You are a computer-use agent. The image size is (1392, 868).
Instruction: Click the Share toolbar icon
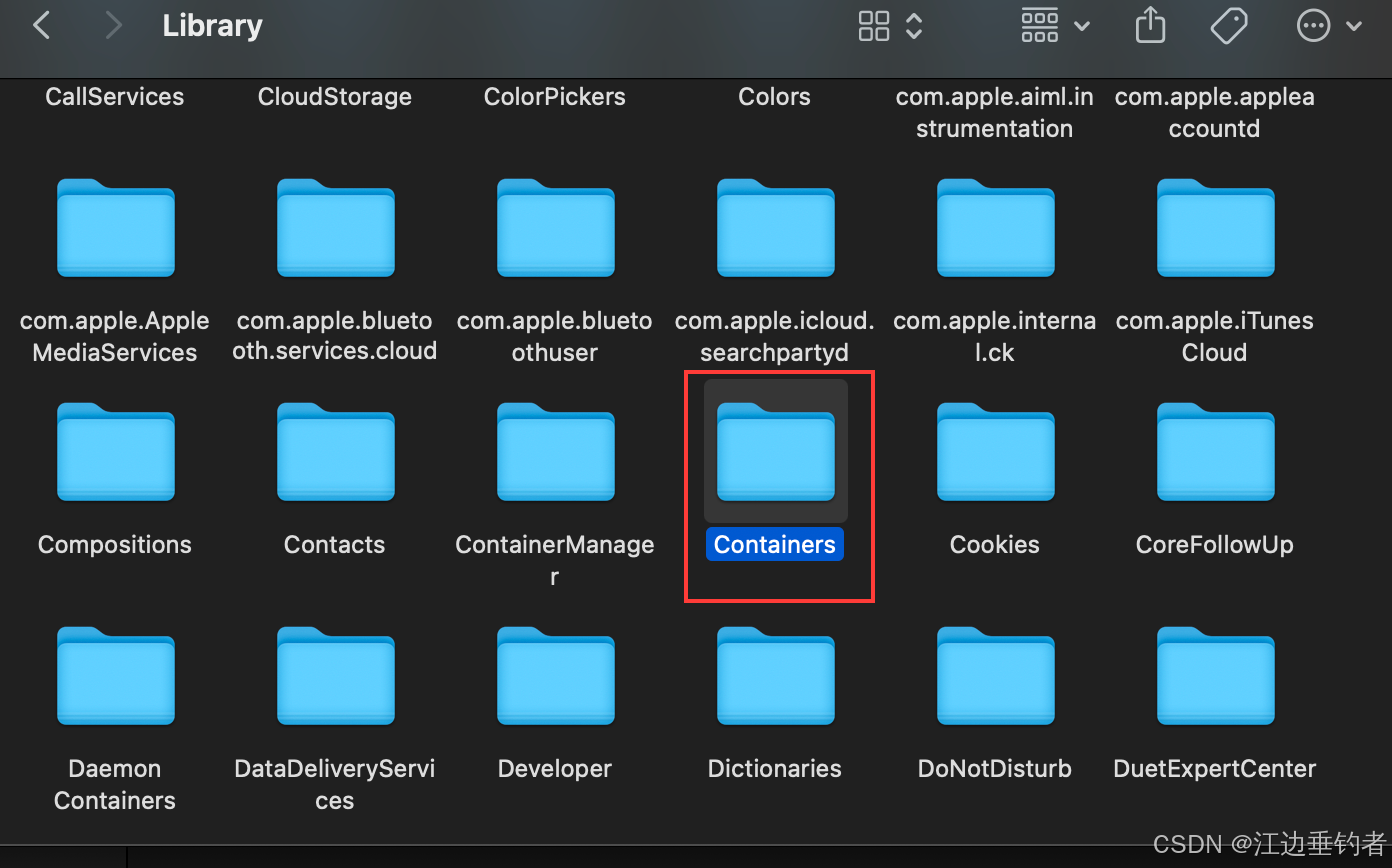tap(1151, 25)
